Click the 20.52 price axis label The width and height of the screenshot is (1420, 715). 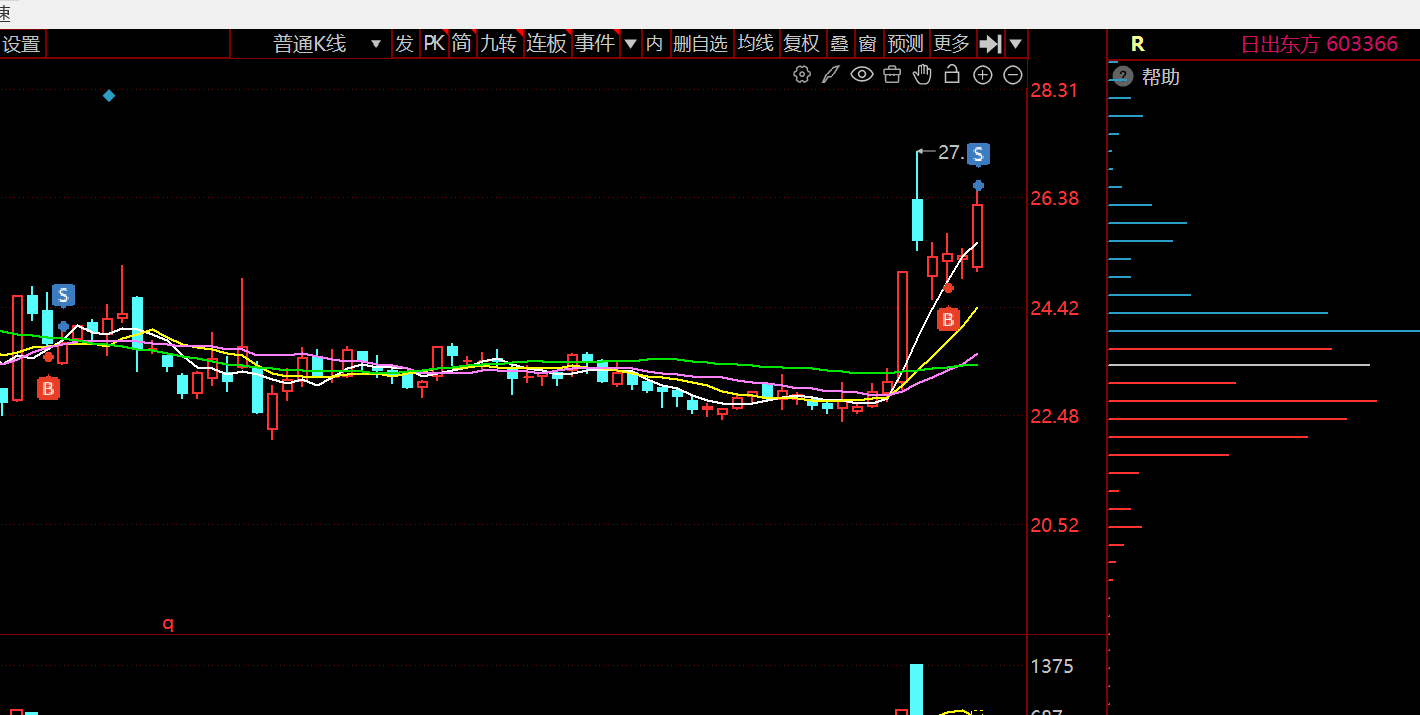[x=1054, y=525]
